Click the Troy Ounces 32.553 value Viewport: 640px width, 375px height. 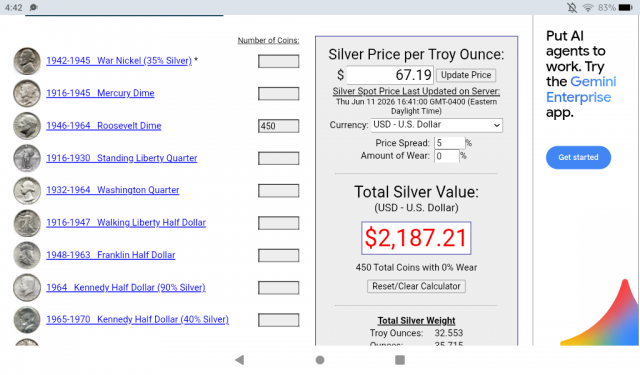pyautogui.click(x=449, y=333)
